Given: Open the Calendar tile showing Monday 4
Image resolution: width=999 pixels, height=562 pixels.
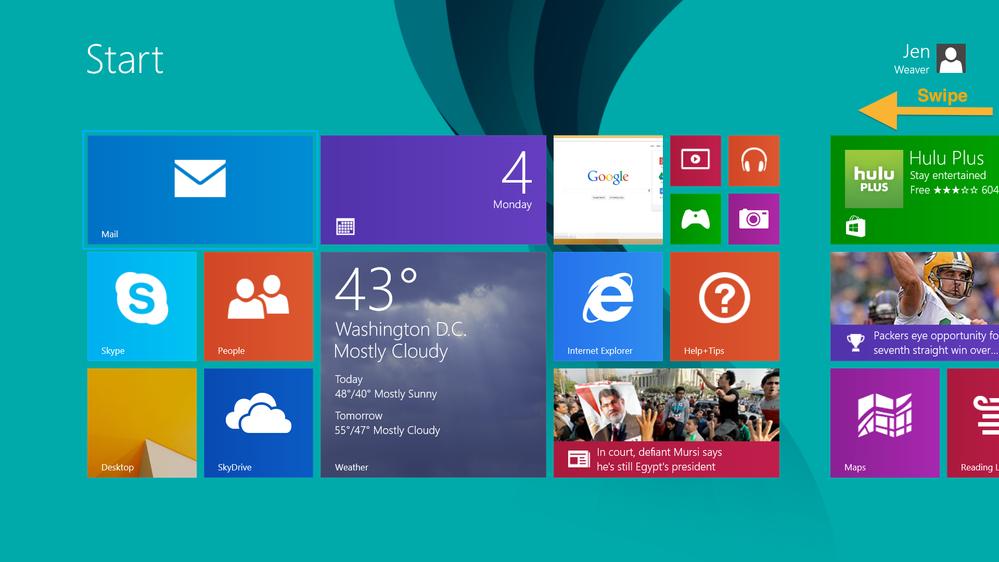Looking at the screenshot, I should pyautogui.click(x=433, y=190).
